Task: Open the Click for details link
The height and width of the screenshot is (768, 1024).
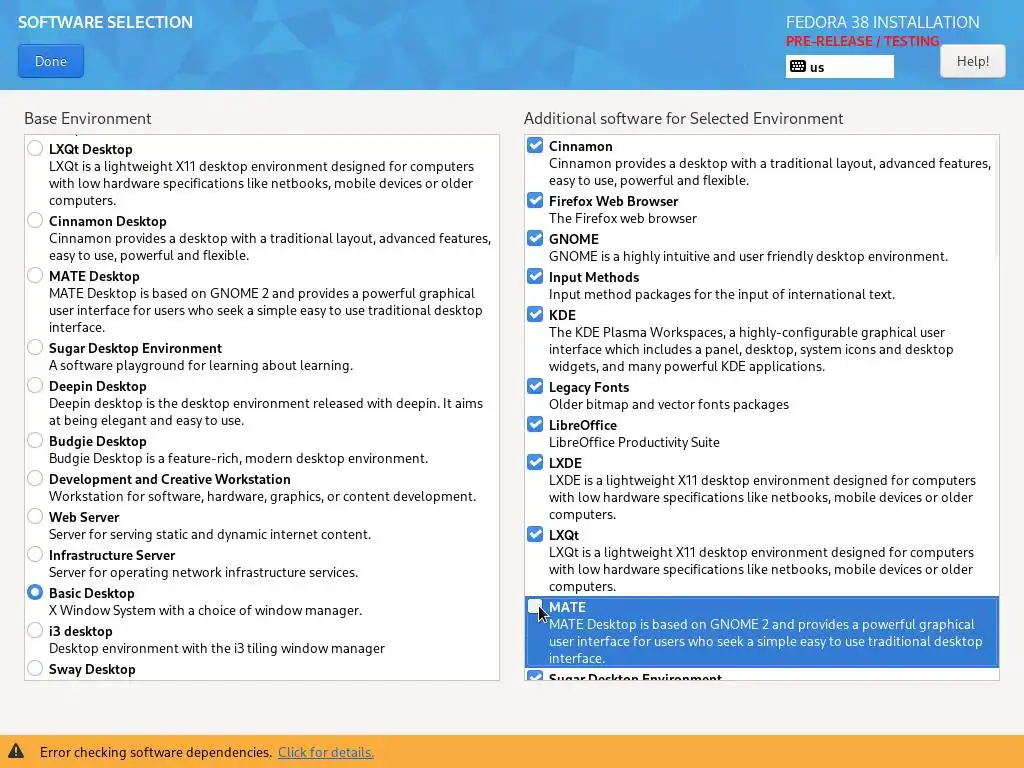Action: point(326,752)
